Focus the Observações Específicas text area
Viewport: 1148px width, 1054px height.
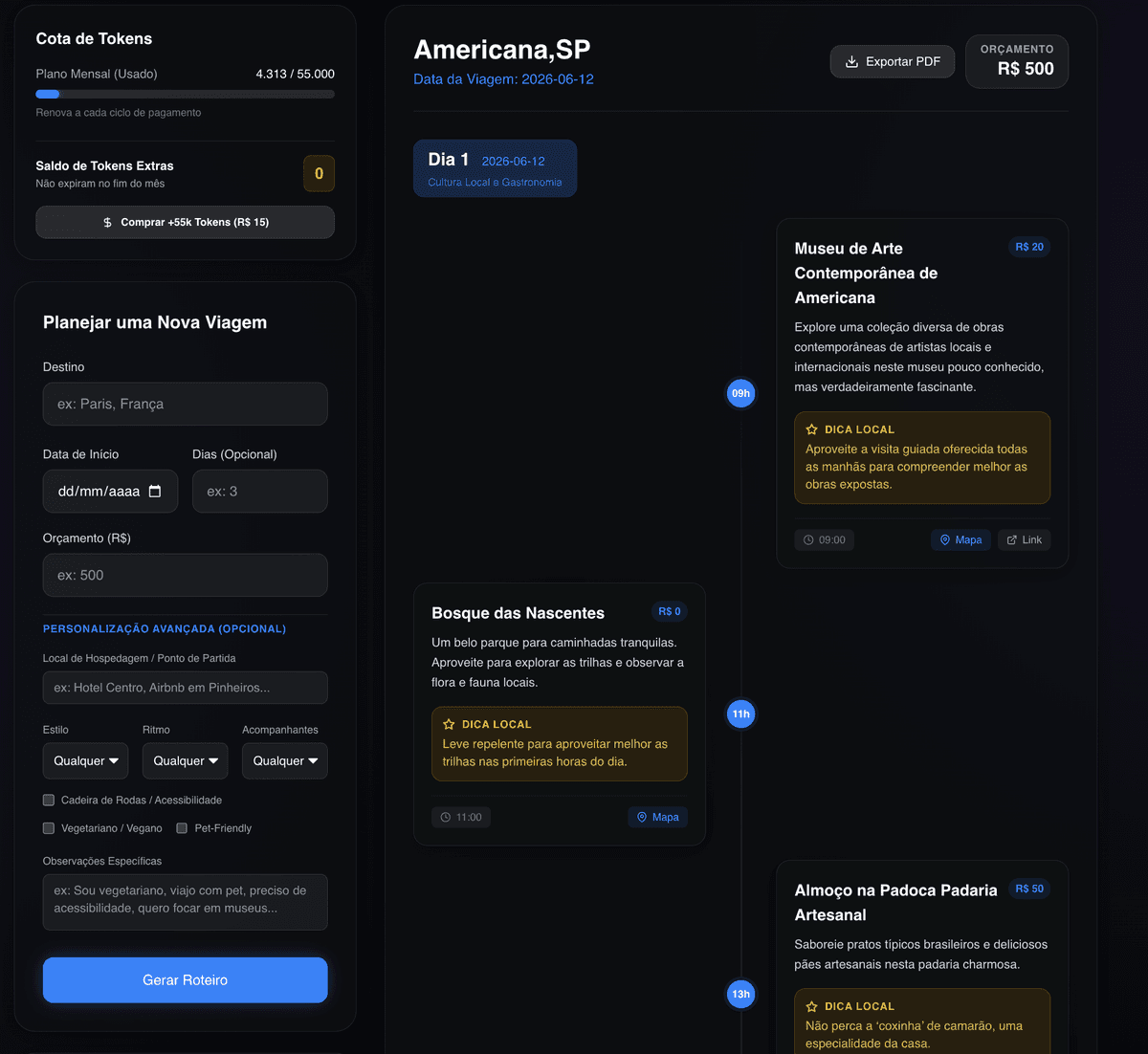coord(186,902)
